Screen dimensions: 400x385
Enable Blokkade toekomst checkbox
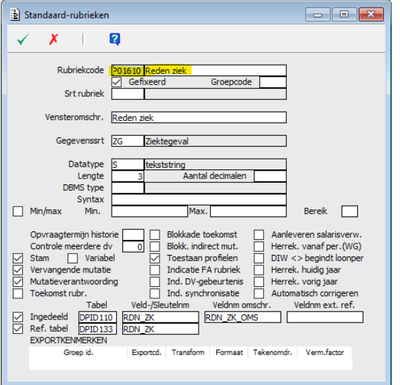click(155, 235)
